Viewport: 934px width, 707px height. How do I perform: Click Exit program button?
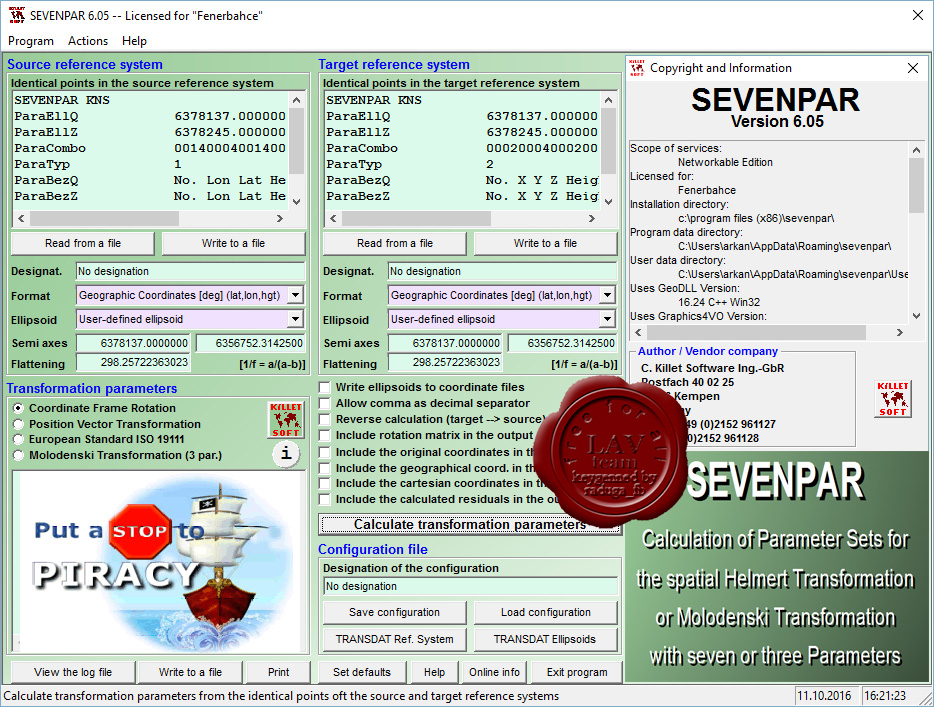pos(577,672)
